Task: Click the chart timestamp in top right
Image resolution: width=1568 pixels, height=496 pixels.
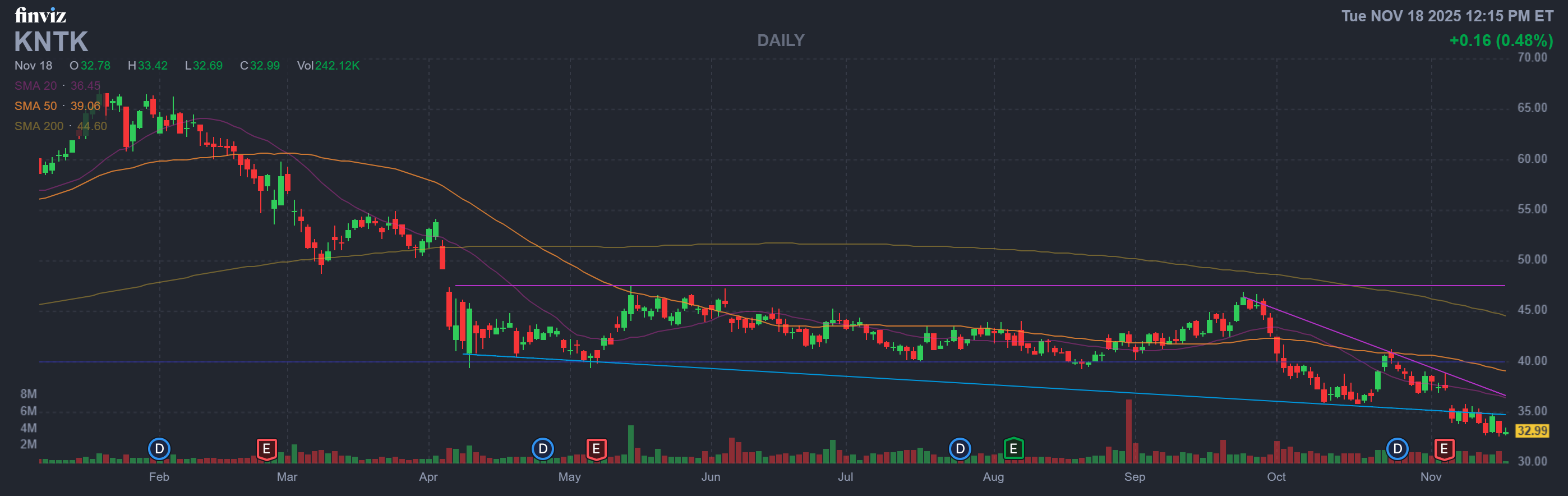Action: [x=1447, y=16]
